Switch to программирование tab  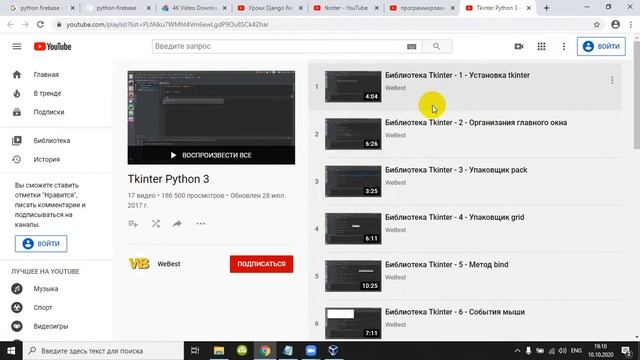click(421, 8)
